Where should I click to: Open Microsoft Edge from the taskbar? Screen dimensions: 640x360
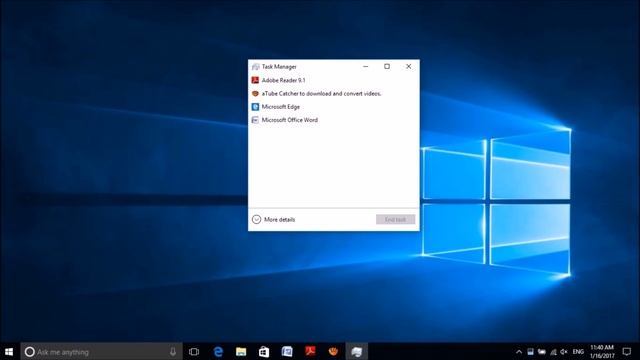(x=218, y=351)
